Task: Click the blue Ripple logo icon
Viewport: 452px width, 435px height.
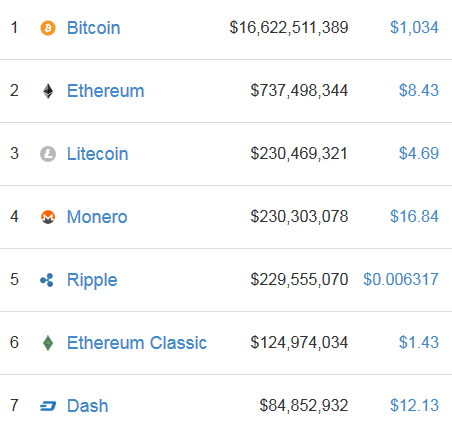Action: coord(47,280)
